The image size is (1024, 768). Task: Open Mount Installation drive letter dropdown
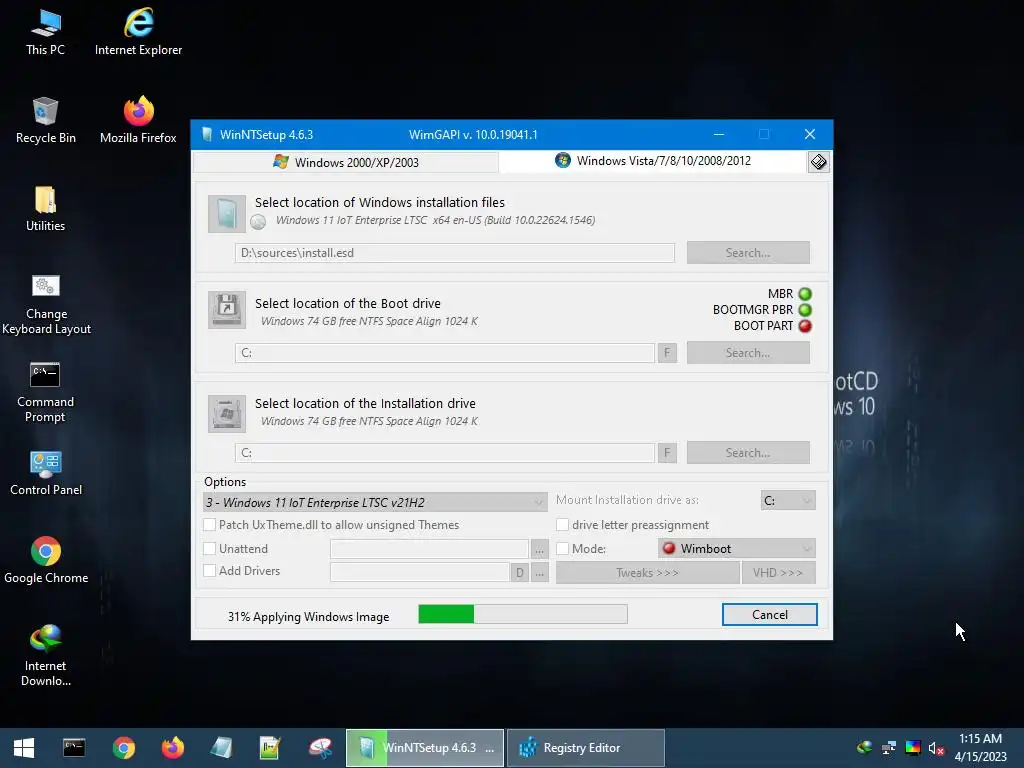788,500
